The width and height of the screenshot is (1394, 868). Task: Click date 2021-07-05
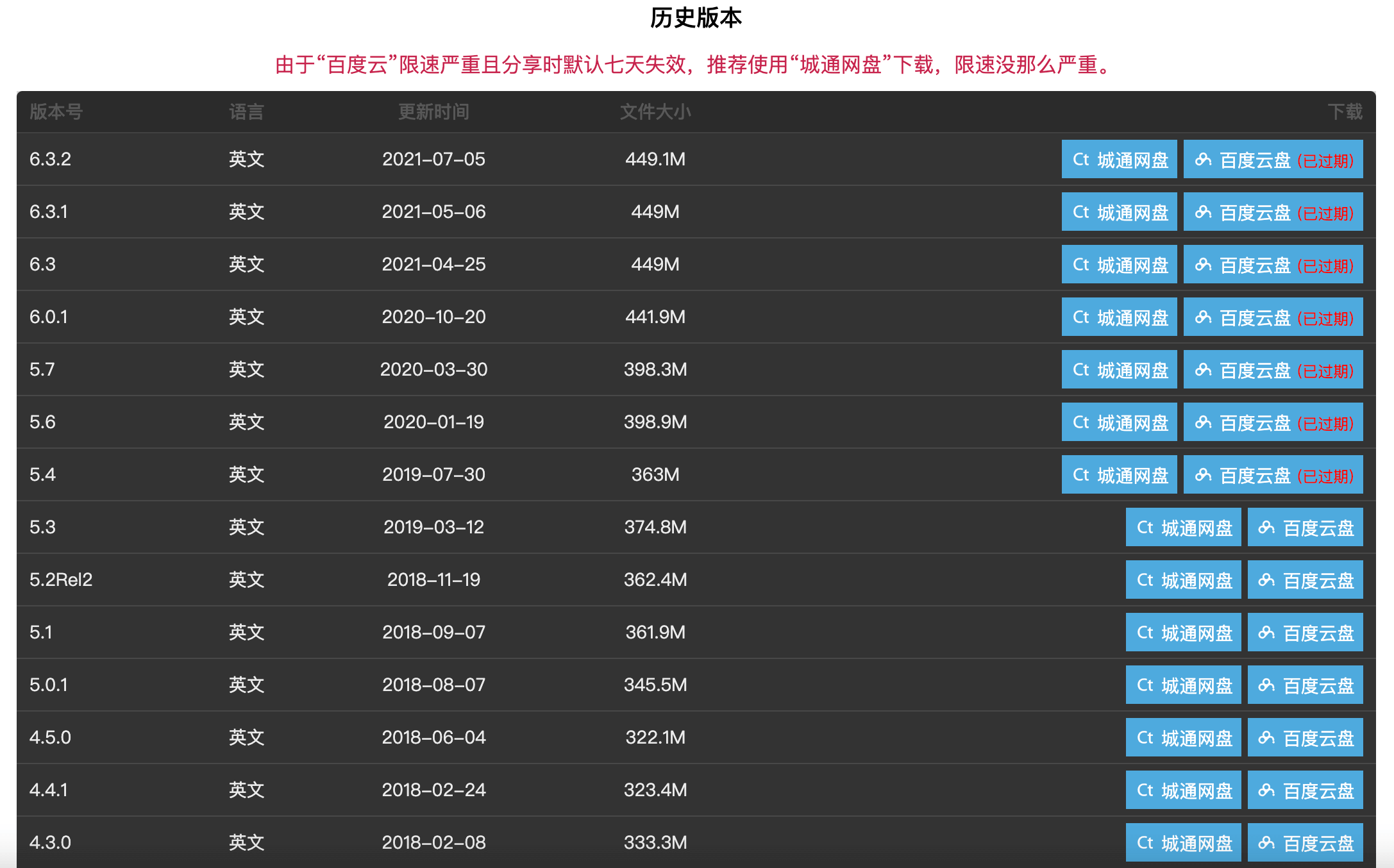(433, 159)
